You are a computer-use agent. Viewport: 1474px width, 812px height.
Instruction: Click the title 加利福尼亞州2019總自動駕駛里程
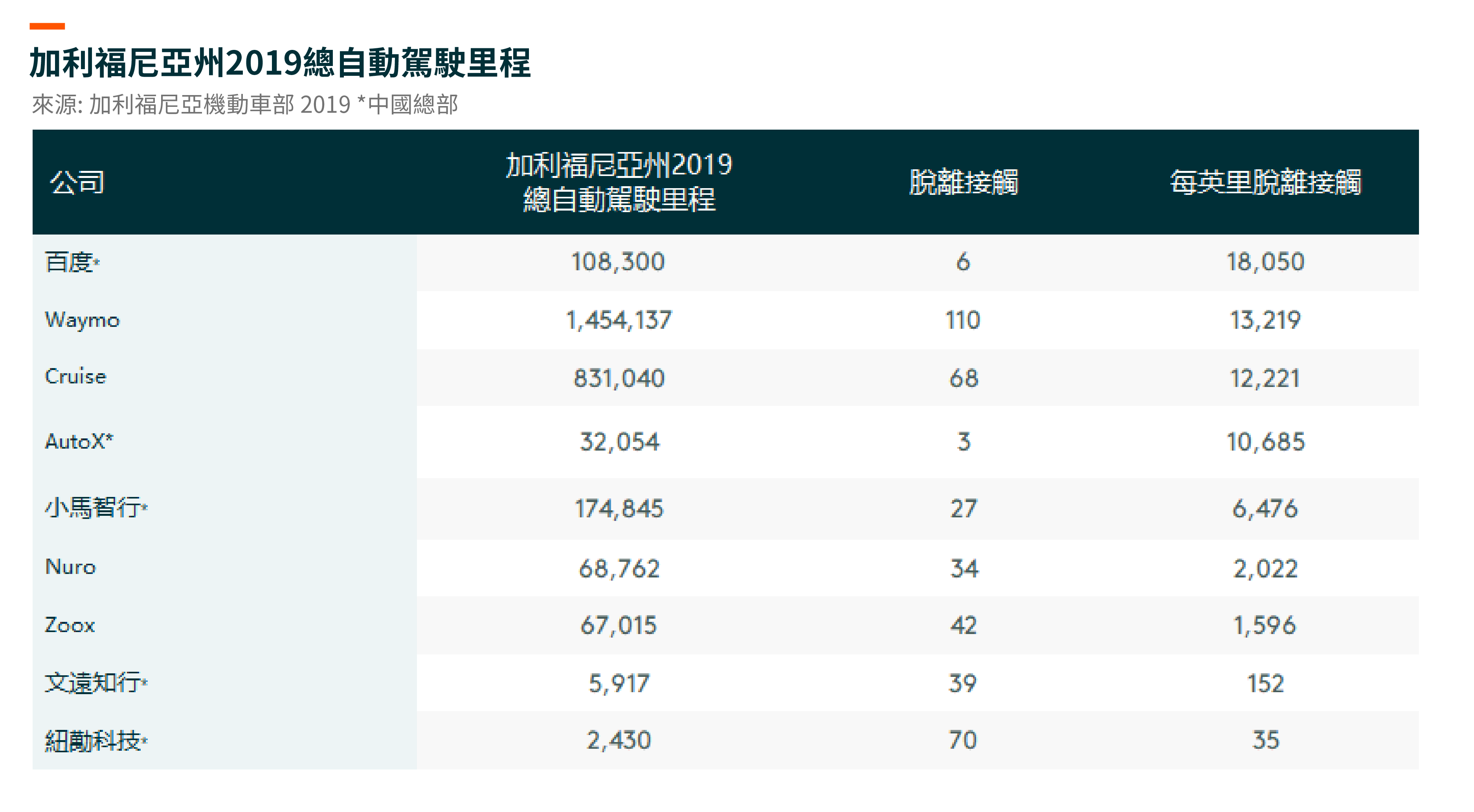coord(280,62)
